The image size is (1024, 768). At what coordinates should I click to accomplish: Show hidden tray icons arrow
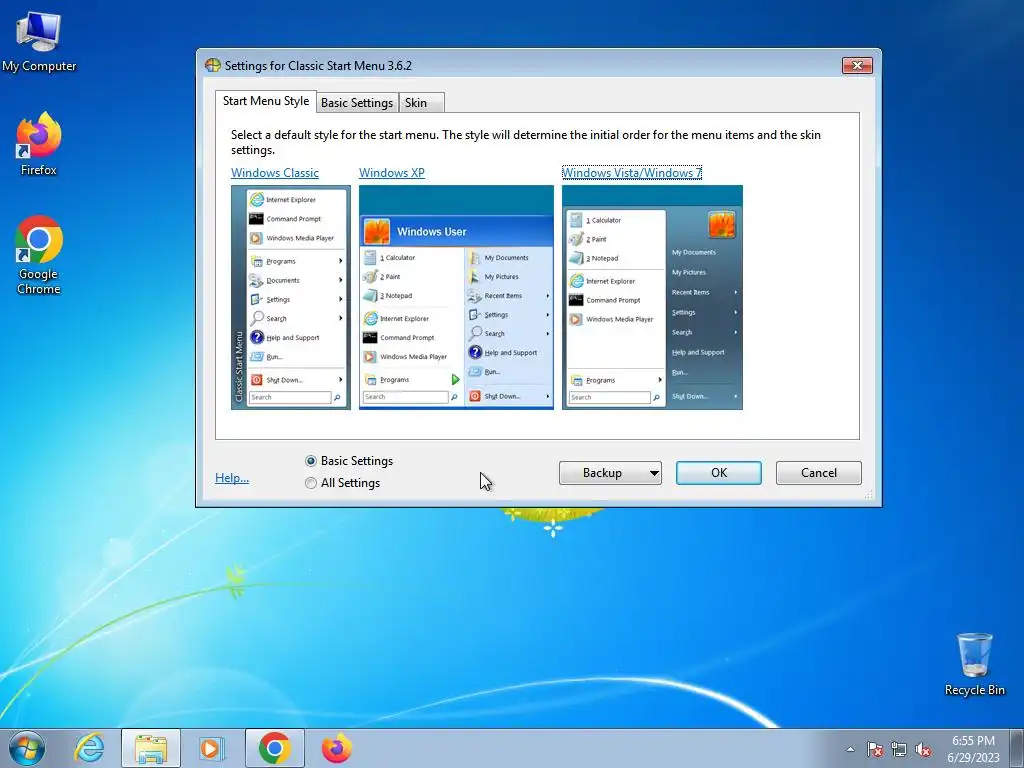point(850,749)
